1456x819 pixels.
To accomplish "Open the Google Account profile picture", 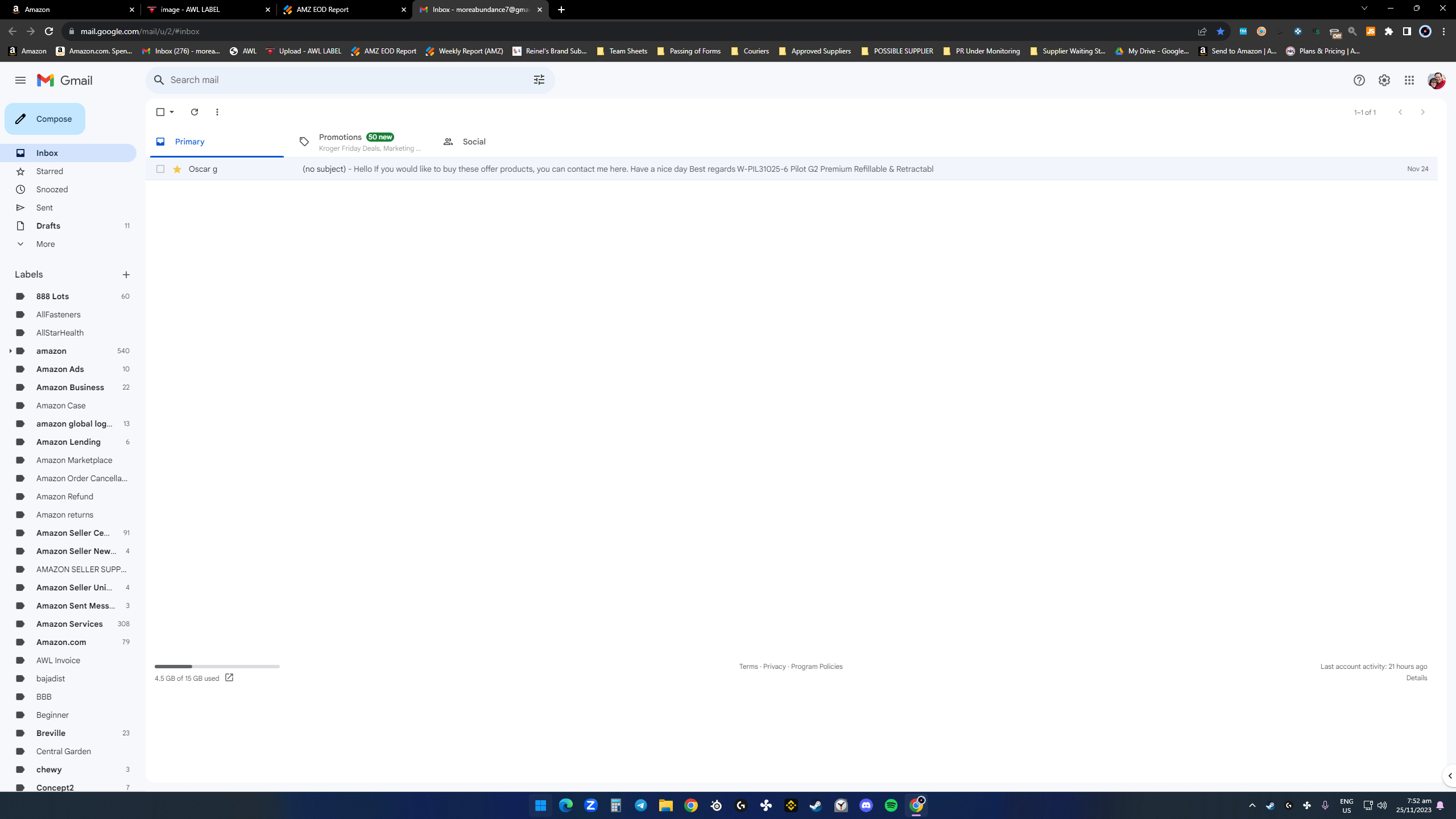I will [1436, 80].
